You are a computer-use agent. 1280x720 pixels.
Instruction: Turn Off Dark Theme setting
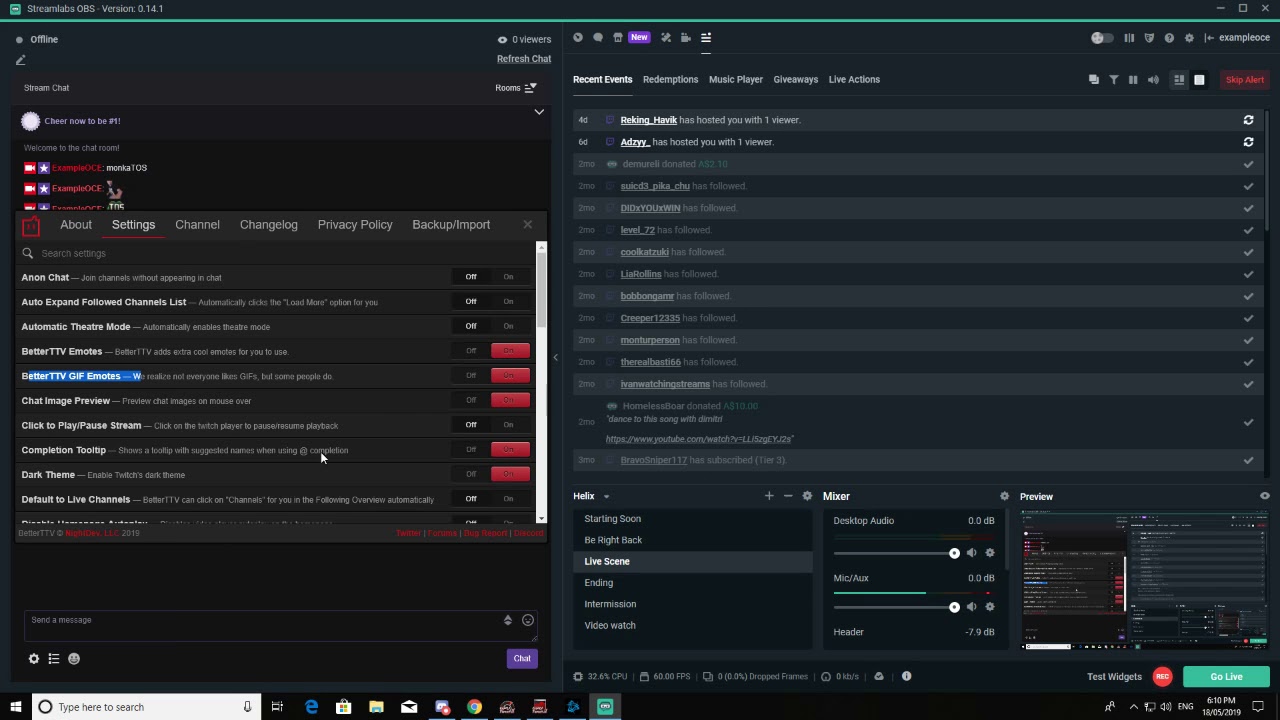(x=471, y=474)
